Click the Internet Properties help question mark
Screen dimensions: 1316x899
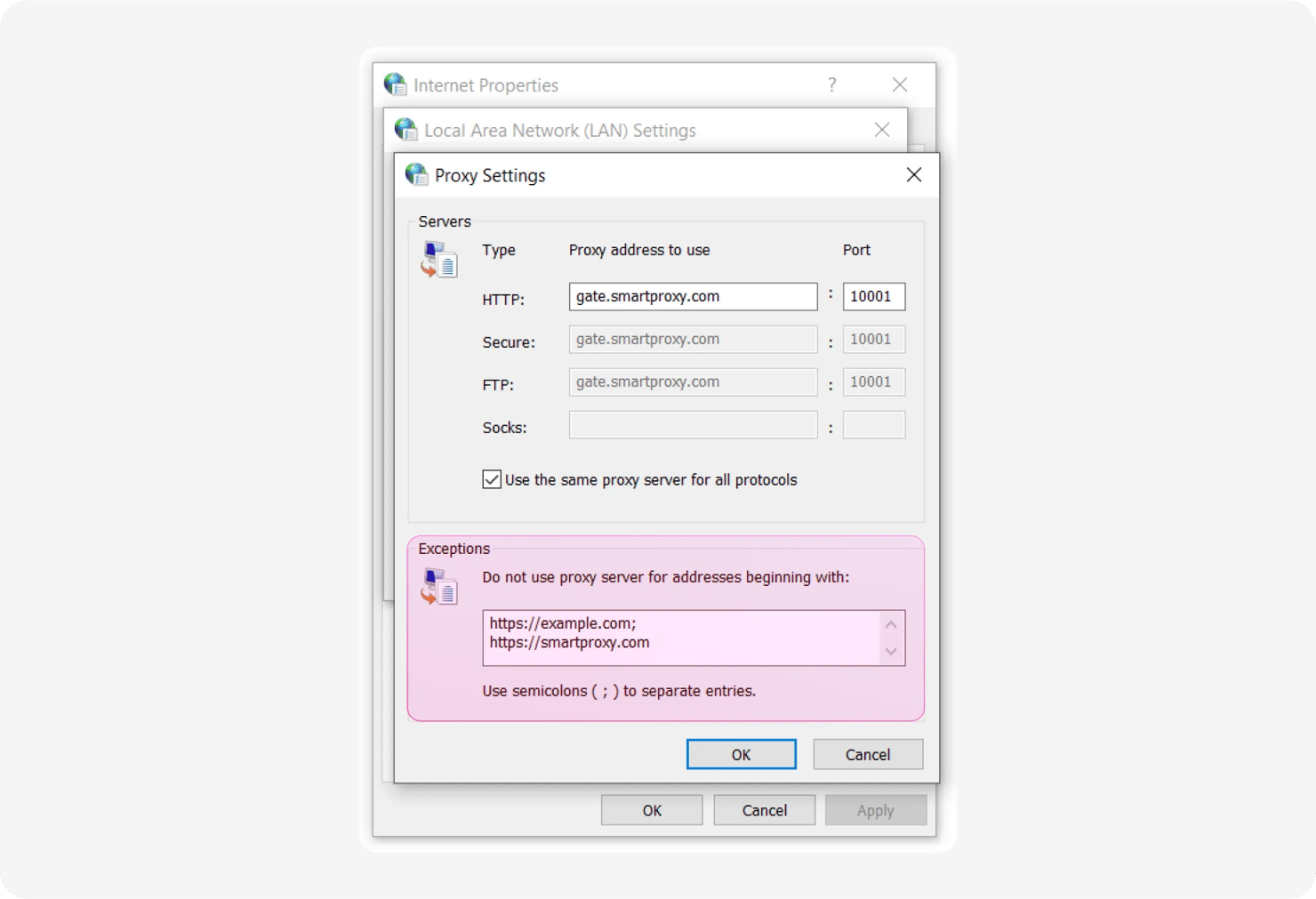(x=831, y=84)
